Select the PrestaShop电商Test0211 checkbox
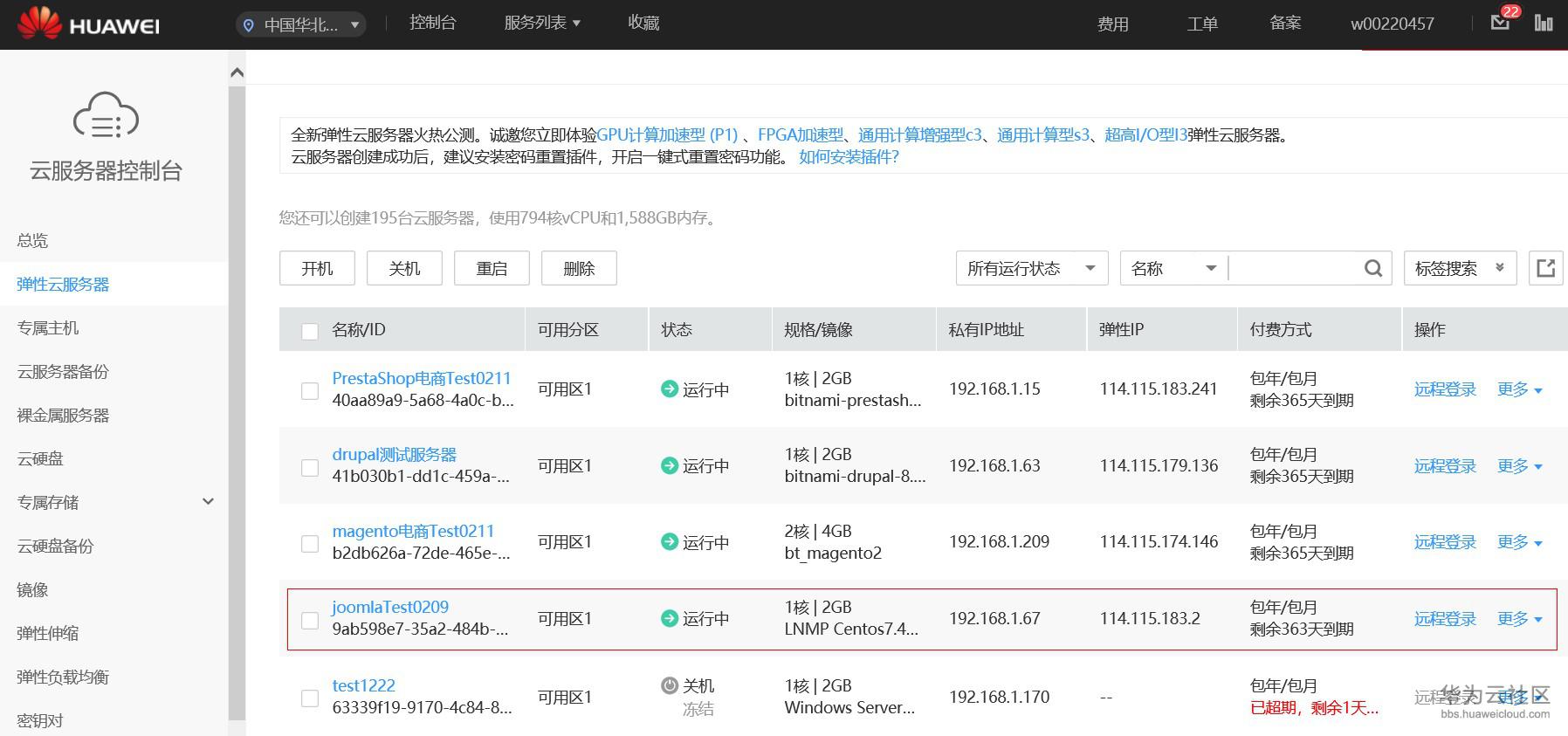Image resolution: width=1568 pixels, height=736 pixels. (309, 390)
